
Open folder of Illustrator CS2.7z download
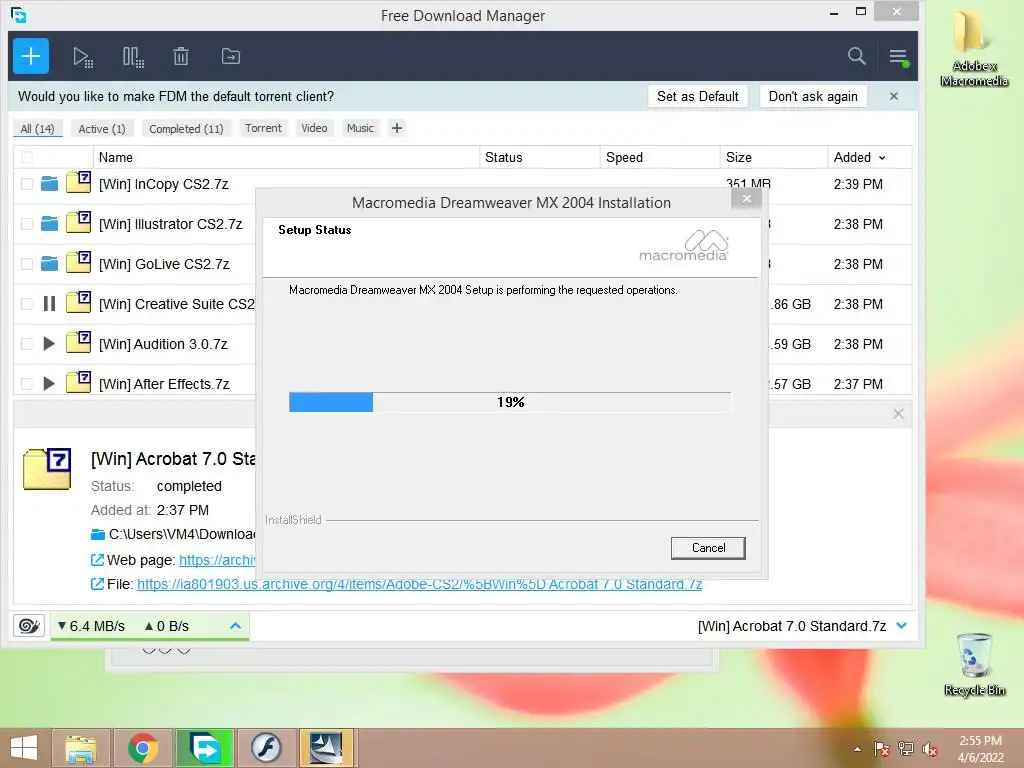tap(49, 224)
